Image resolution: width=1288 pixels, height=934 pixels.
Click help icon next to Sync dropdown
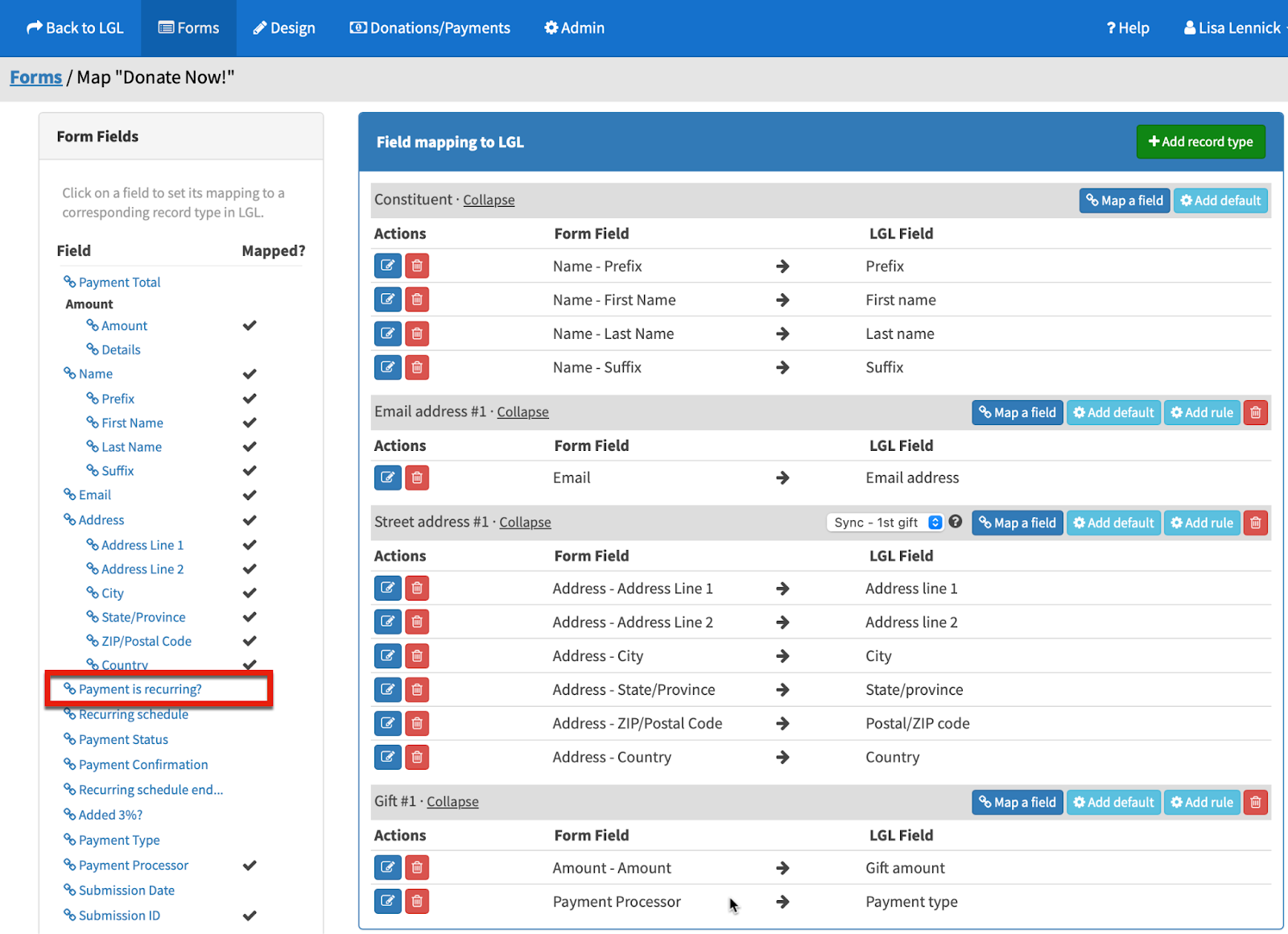pos(956,522)
